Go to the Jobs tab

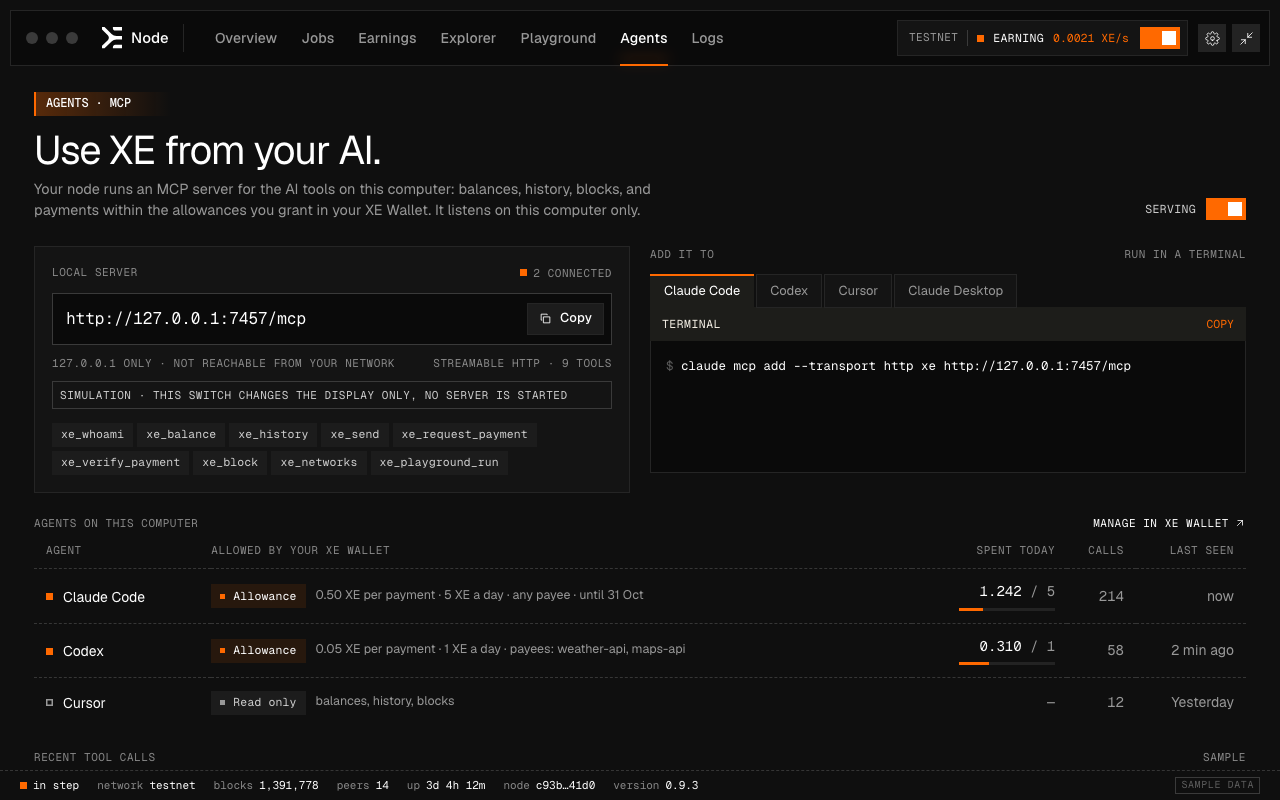[318, 38]
